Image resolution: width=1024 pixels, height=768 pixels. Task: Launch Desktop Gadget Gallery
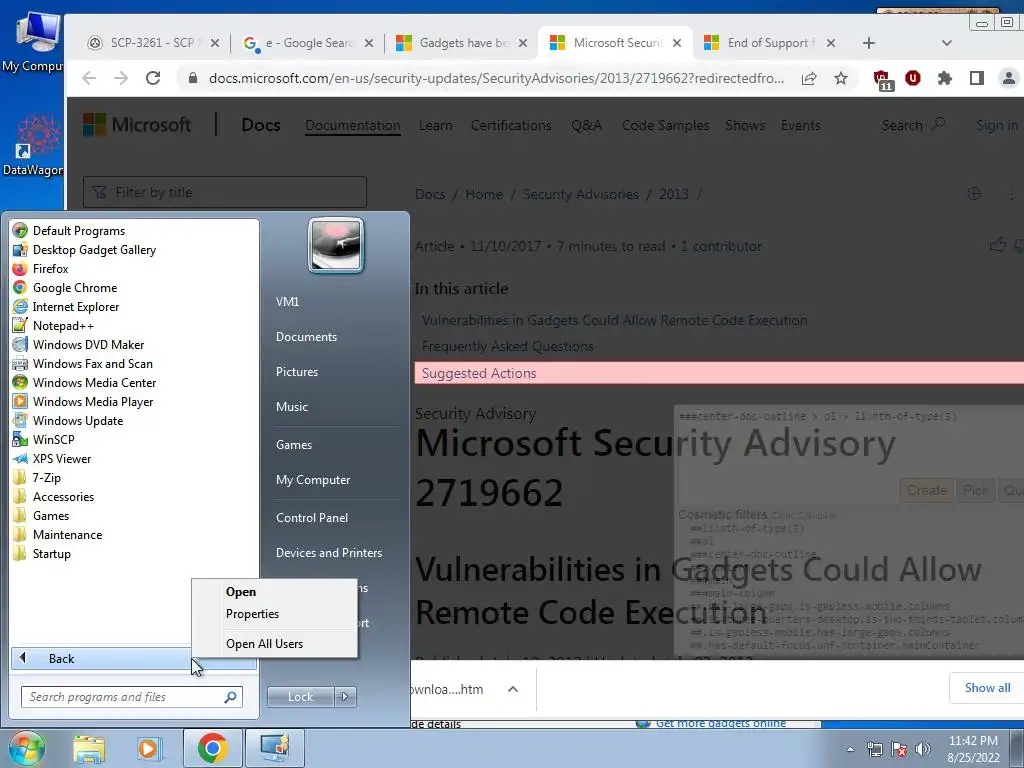(94, 249)
